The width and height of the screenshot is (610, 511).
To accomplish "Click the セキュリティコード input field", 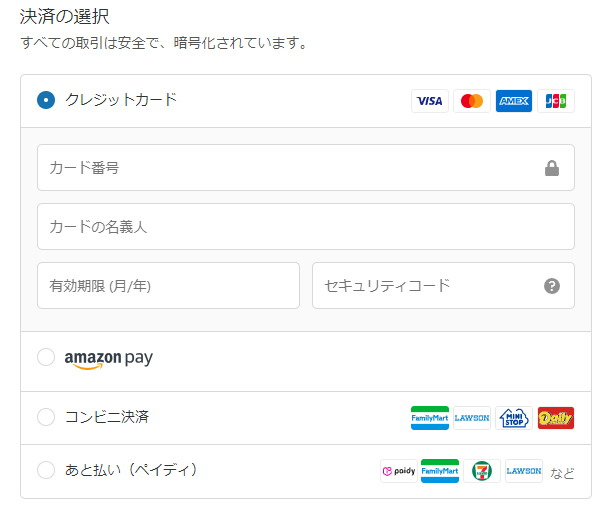I will 443,285.
